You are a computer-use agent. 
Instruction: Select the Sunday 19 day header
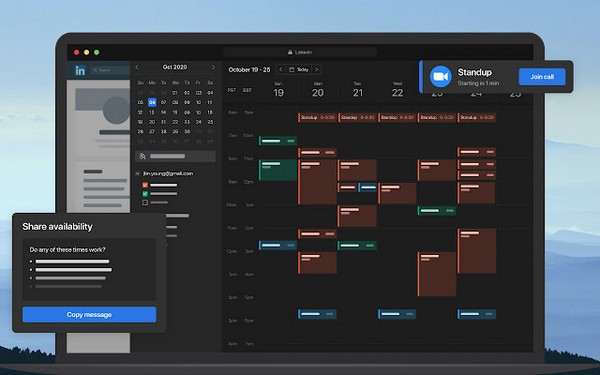(x=279, y=90)
